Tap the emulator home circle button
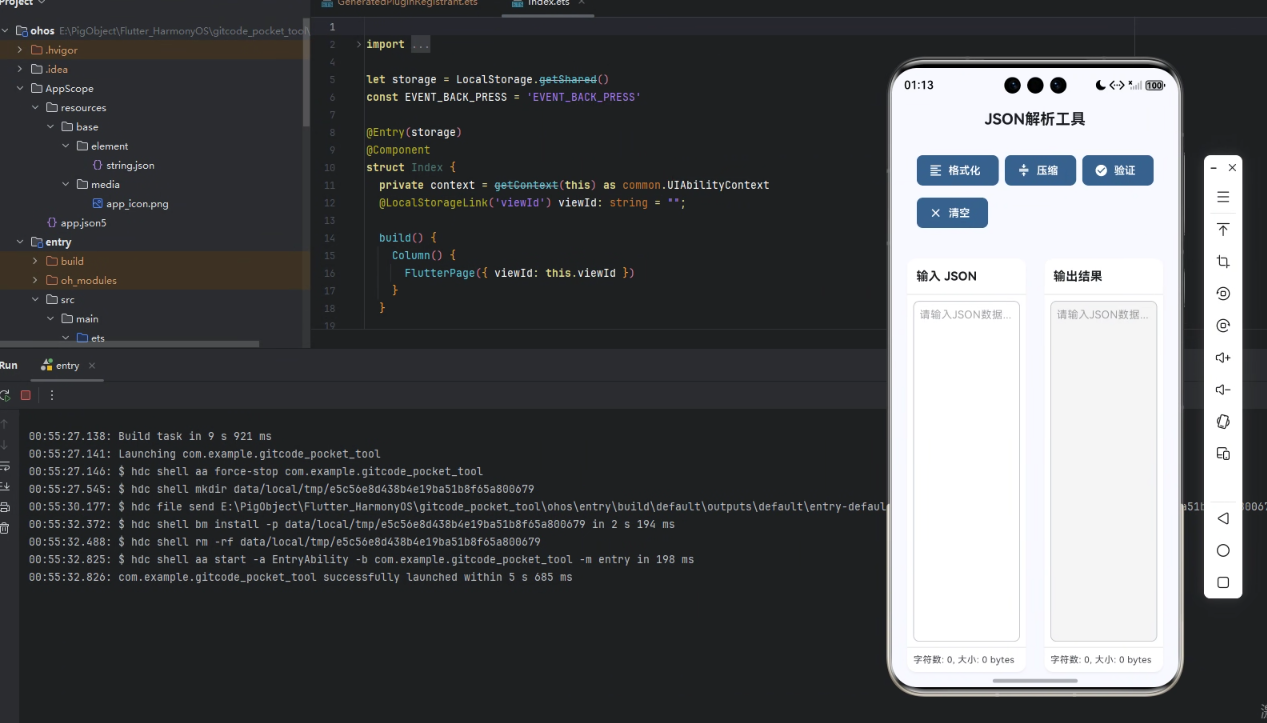Screen dimensions: 1267x723 pos(1223,551)
